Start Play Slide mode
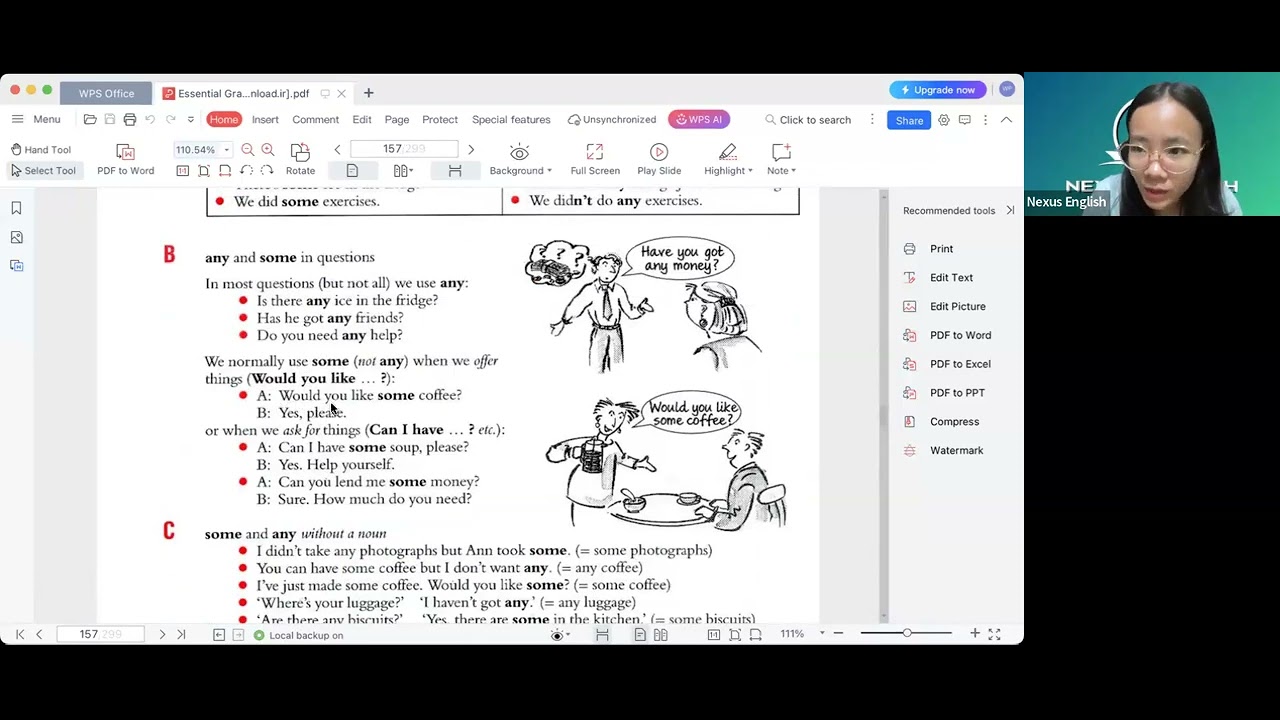The width and height of the screenshot is (1280, 720). 659,159
